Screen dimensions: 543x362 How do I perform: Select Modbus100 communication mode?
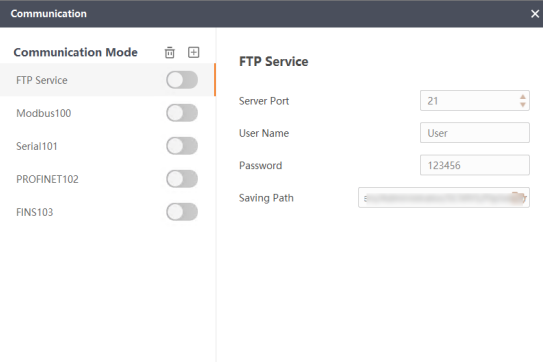click(107, 113)
